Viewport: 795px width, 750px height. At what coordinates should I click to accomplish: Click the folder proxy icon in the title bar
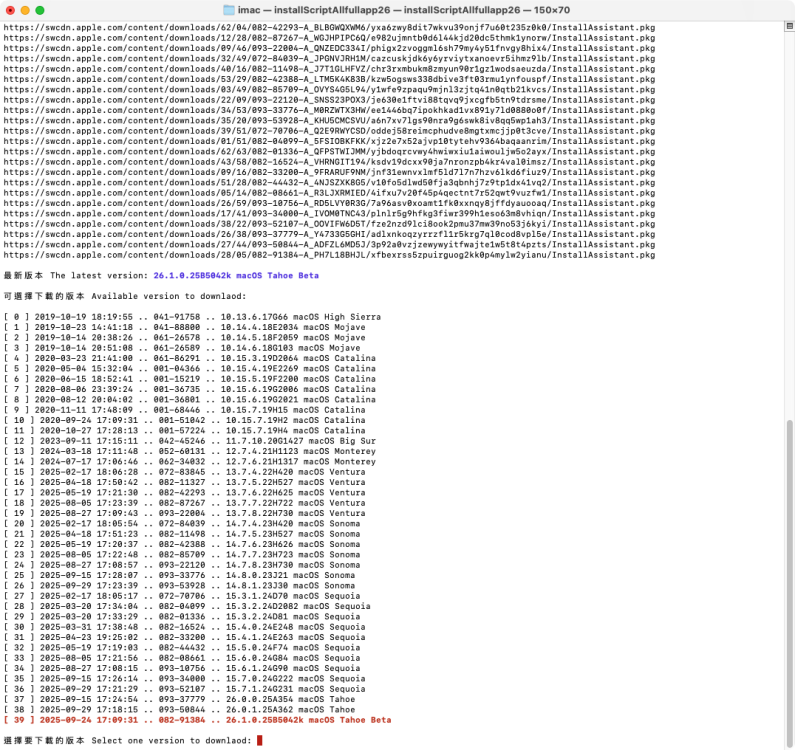[x=229, y=10]
